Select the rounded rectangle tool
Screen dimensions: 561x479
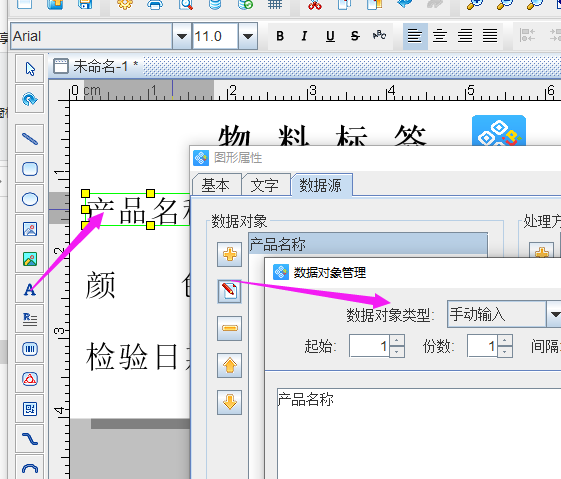(30, 169)
